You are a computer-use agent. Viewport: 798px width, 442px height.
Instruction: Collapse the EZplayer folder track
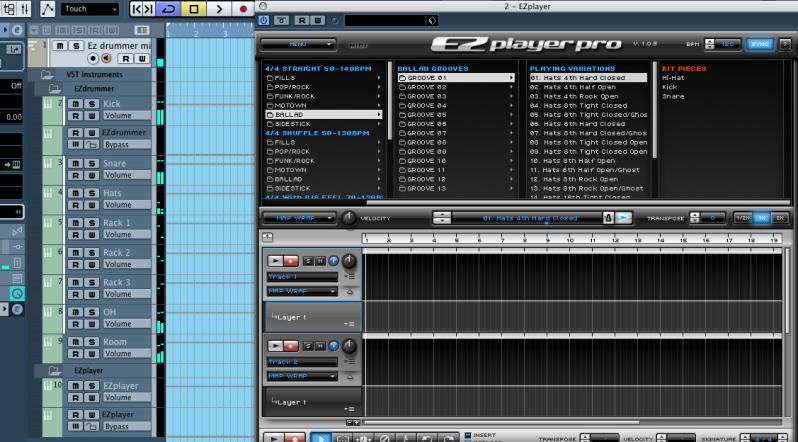[54, 370]
